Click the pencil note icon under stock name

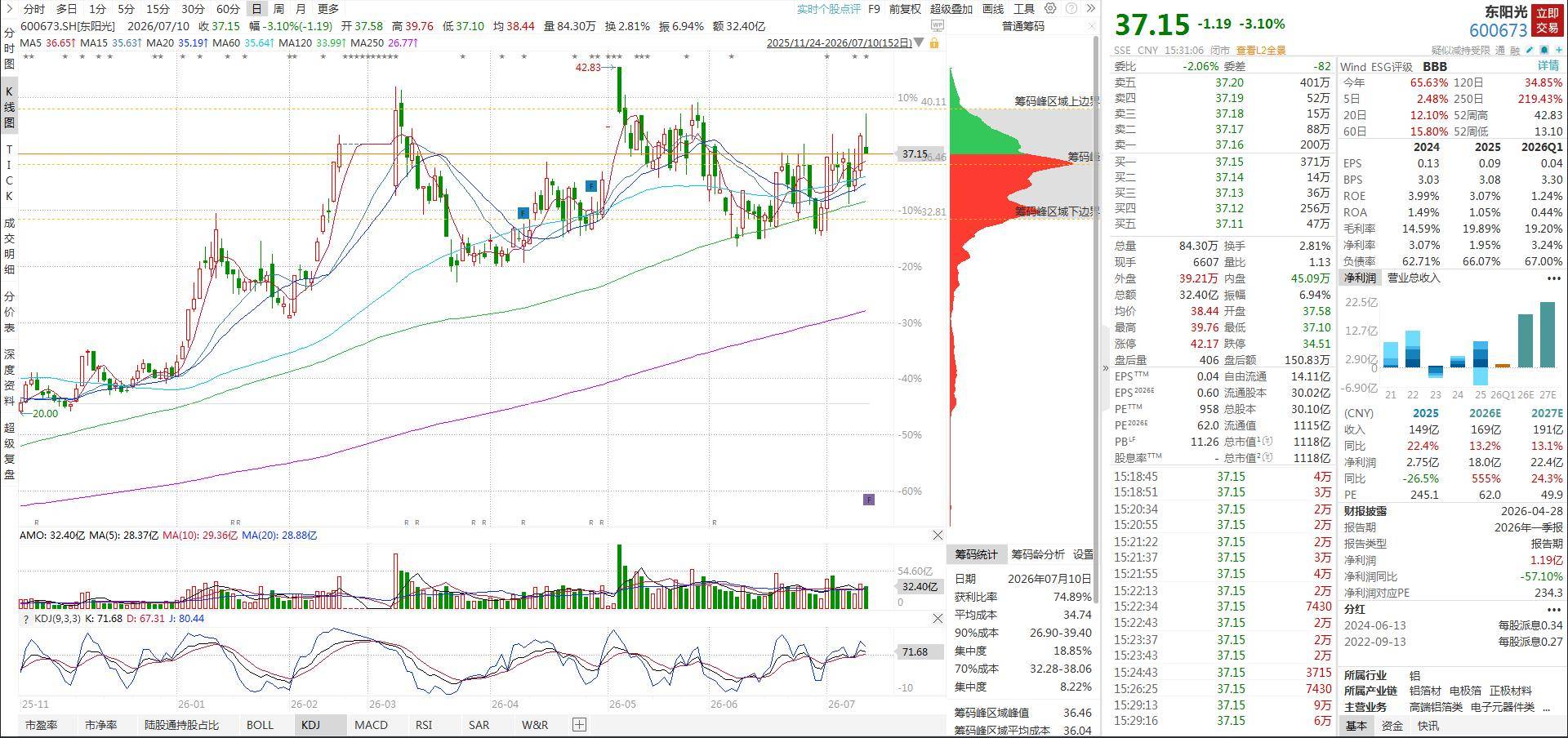pos(1530,50)
